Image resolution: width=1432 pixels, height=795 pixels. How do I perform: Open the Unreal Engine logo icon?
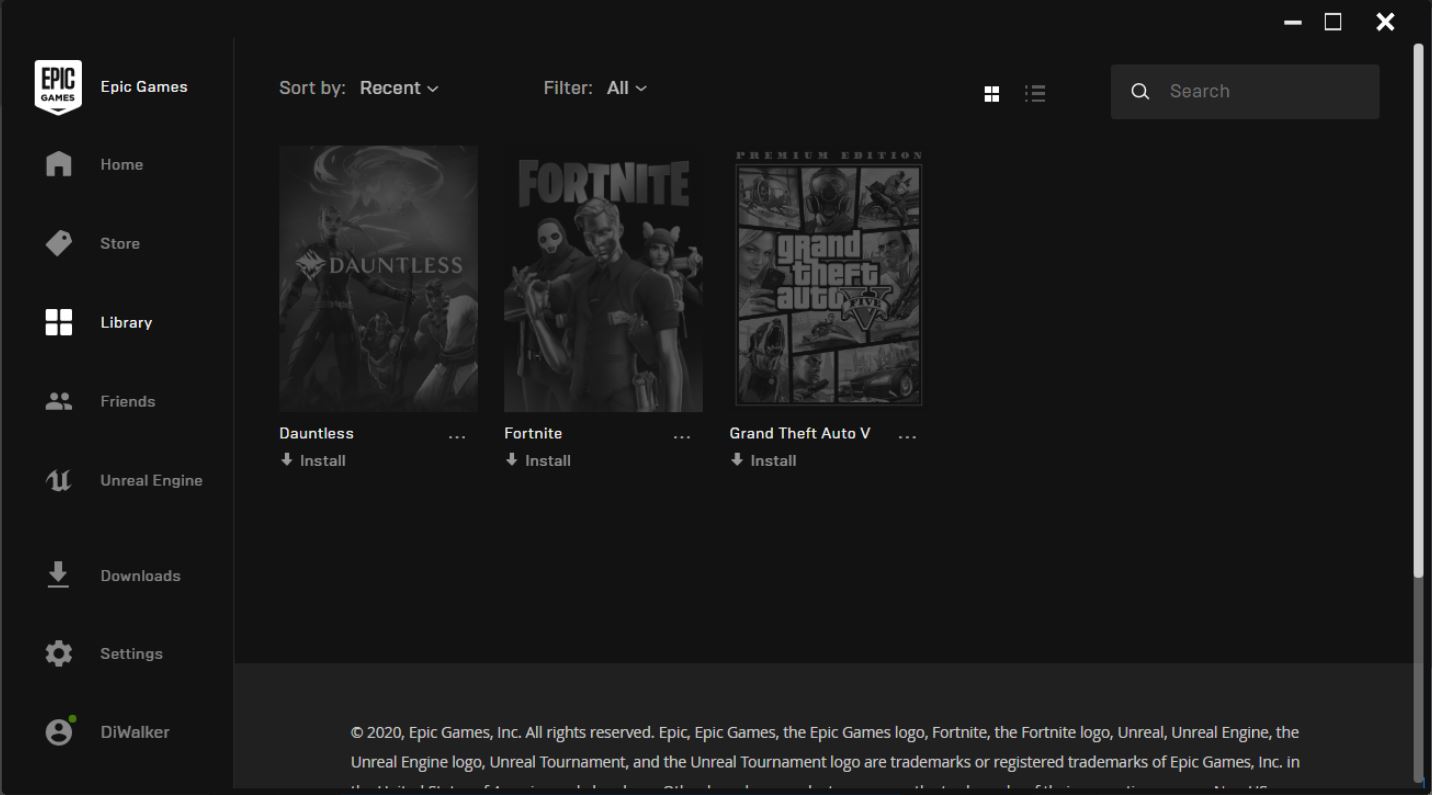(x=59, y=480)
